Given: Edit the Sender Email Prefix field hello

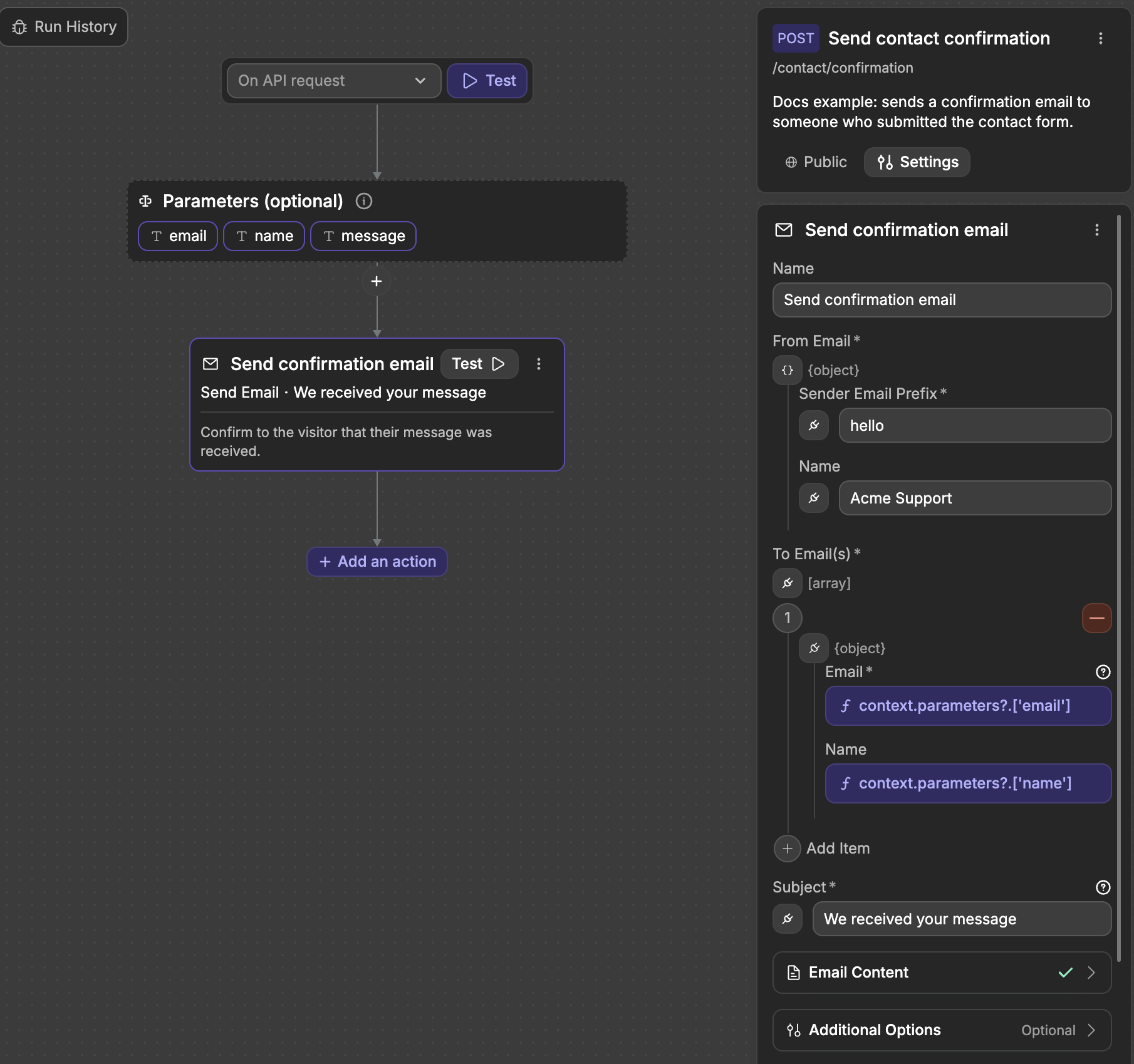Looking at the screenshot, I should (x=975, y=425).
